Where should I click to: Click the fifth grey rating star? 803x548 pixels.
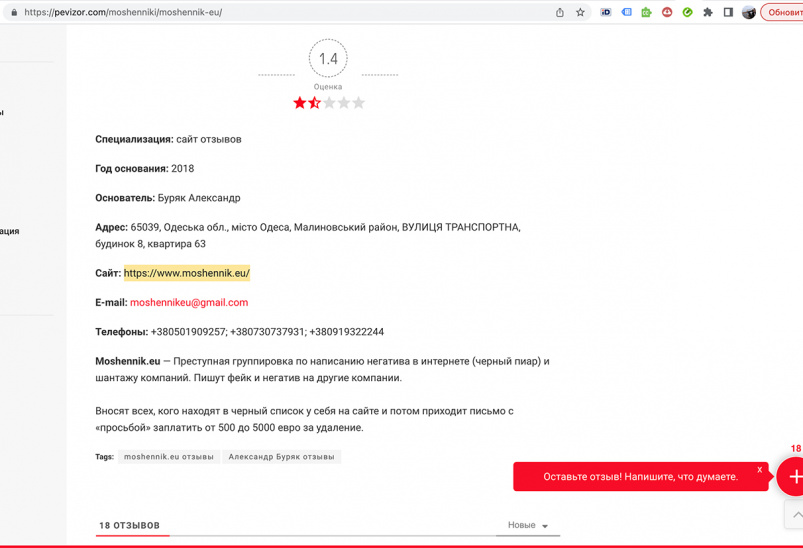click(x=359, y=103)
